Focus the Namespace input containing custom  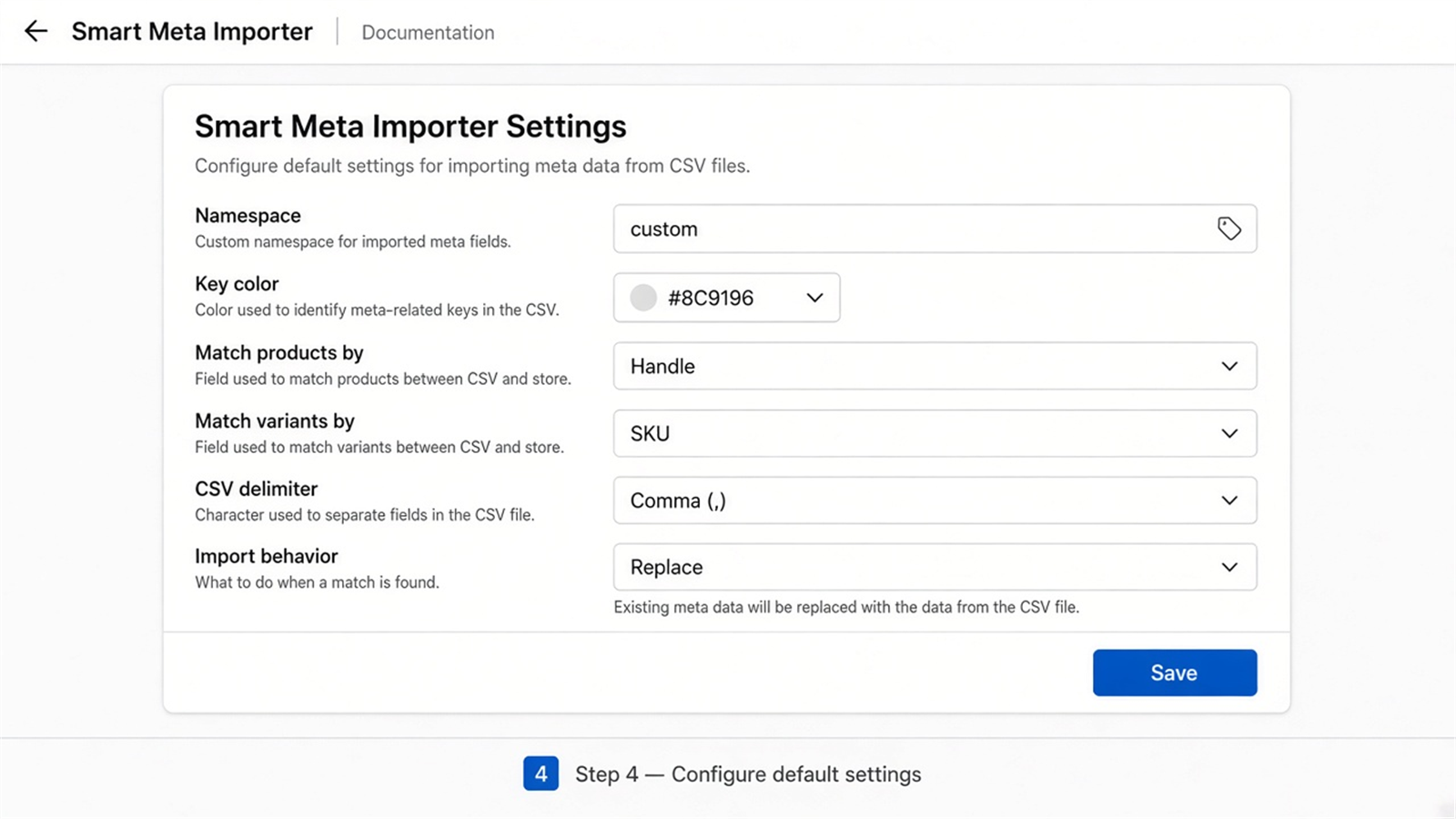pyautogui.click(x=935, y=228)
